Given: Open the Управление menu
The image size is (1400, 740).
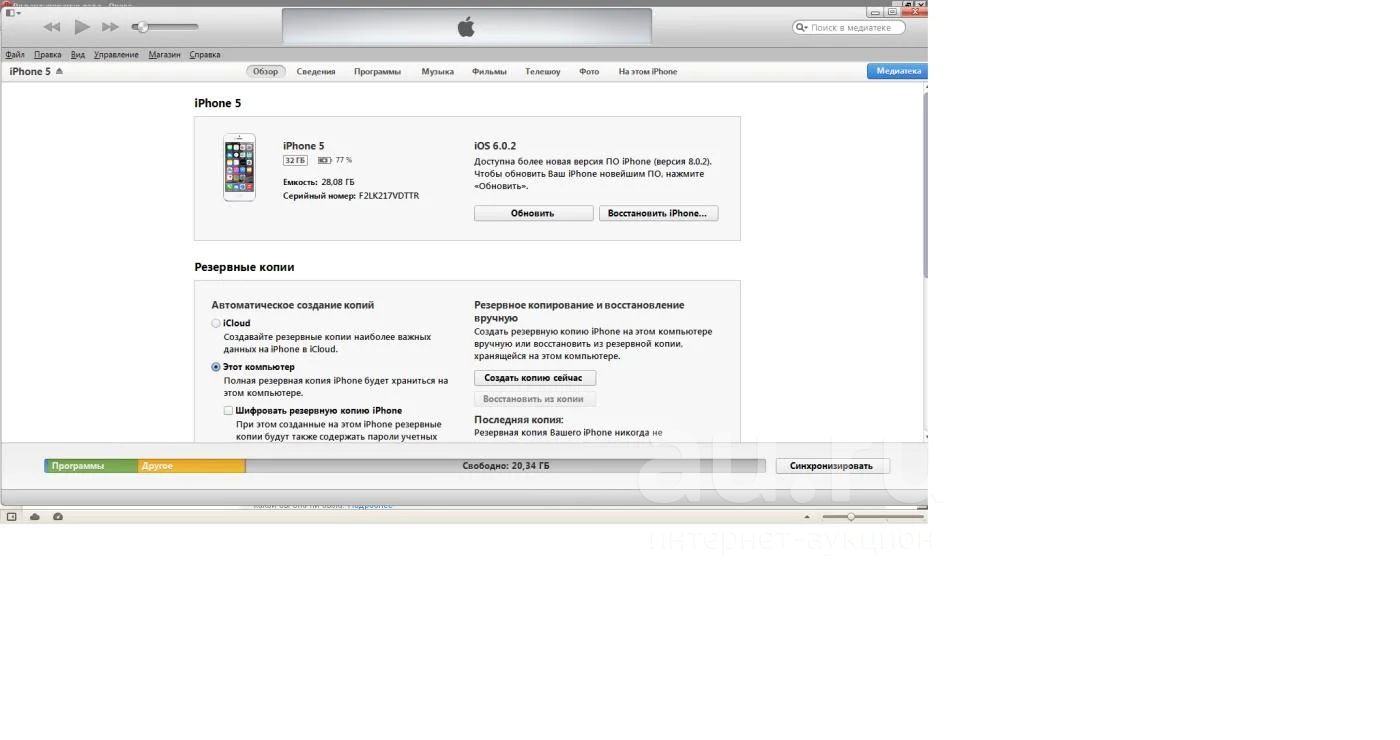Looking at the screenshot, I should [116, 55].
